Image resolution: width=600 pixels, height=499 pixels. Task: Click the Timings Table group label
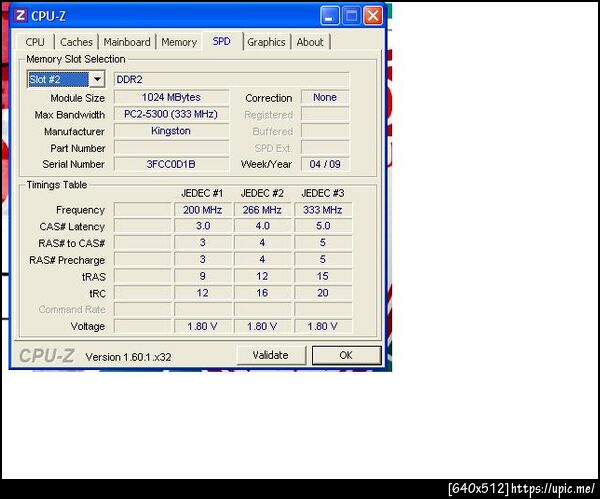[57, 185]
